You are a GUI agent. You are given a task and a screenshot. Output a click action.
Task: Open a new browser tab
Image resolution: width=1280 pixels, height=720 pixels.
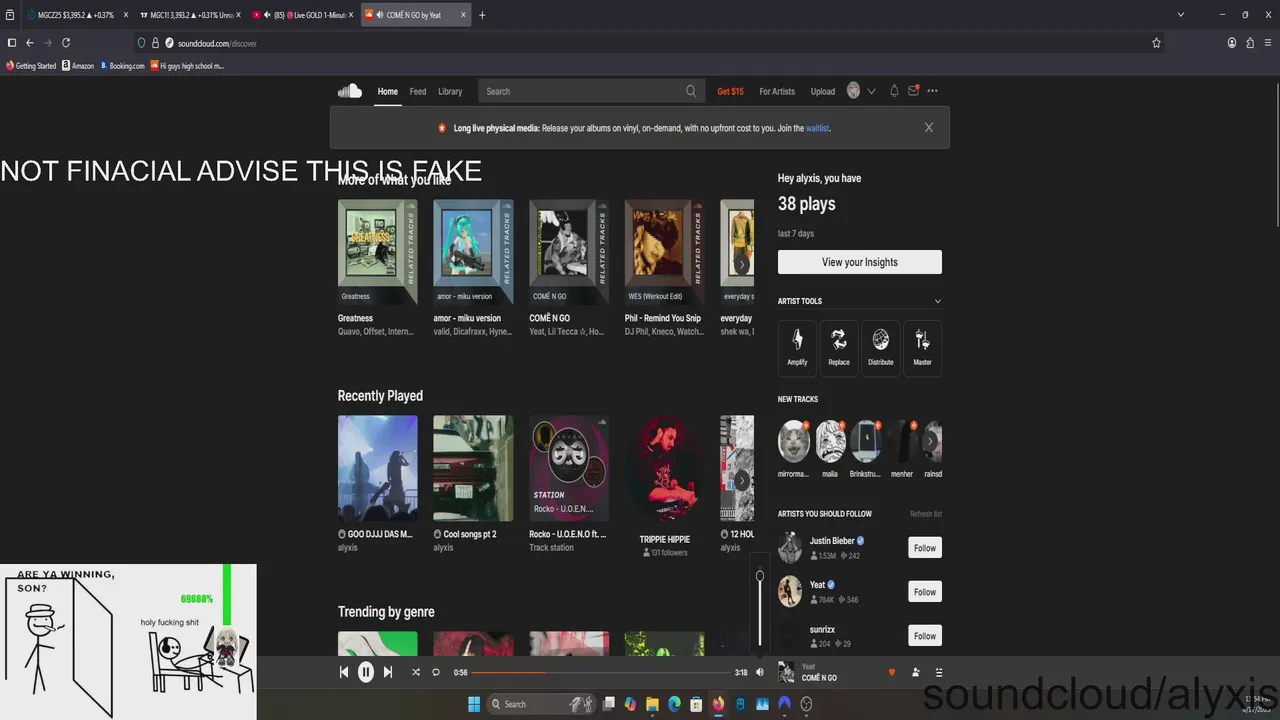(x=482, y=15)
